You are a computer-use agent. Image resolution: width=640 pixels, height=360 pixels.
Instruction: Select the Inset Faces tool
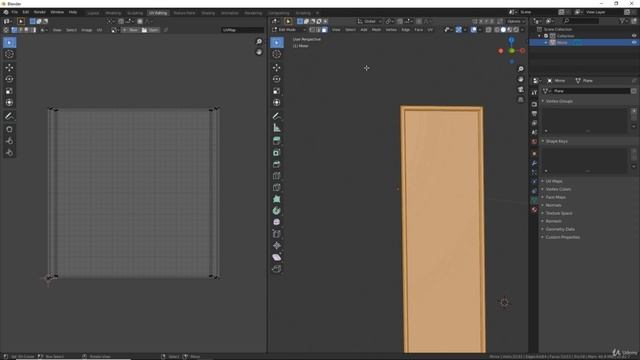(277, 153)
